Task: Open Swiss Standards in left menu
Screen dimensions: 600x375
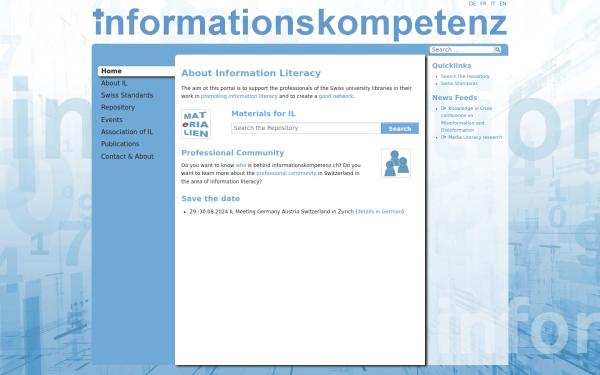Action: click(x=127, y=95)
